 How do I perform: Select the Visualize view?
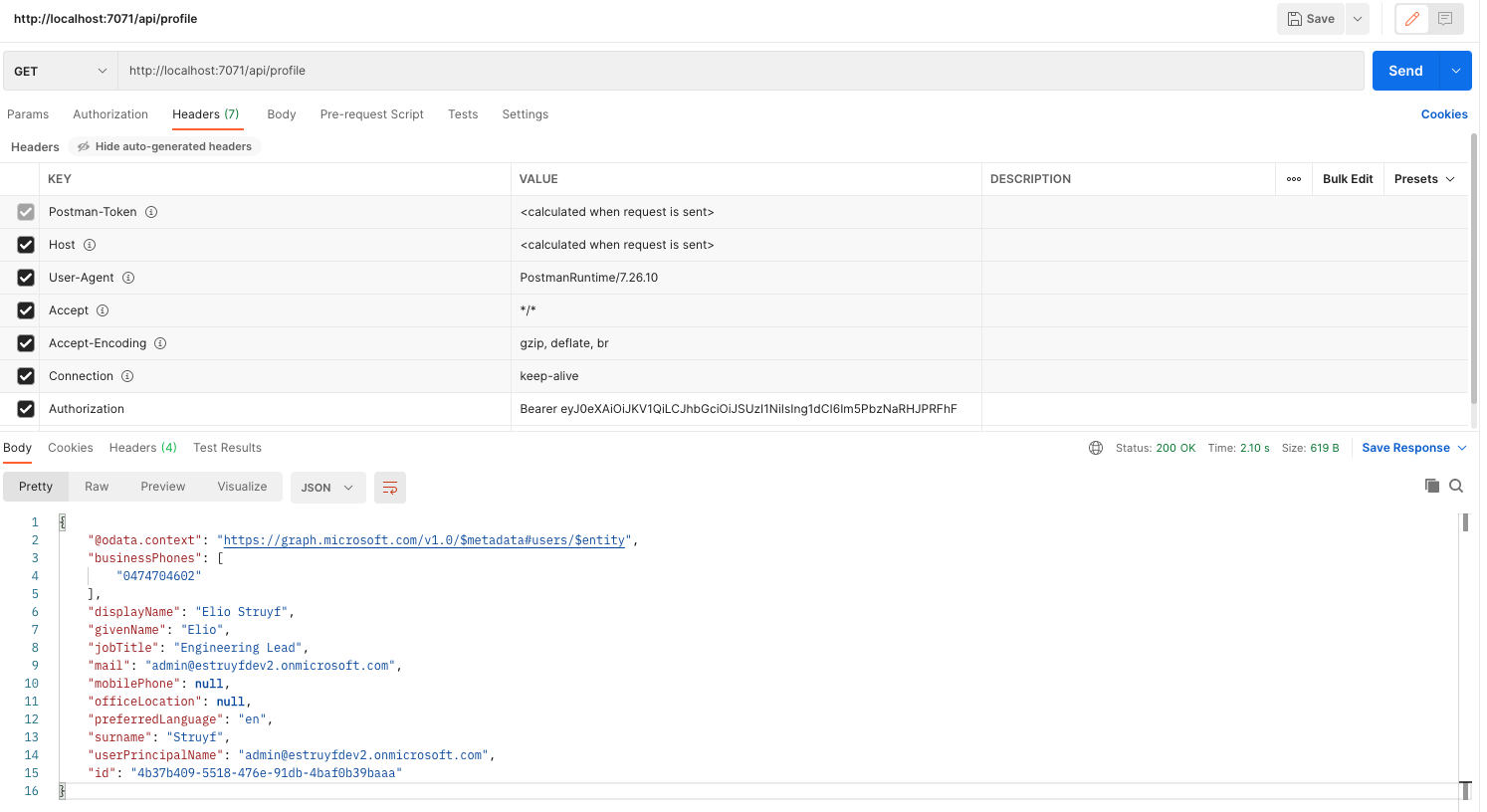coord(243,487)
